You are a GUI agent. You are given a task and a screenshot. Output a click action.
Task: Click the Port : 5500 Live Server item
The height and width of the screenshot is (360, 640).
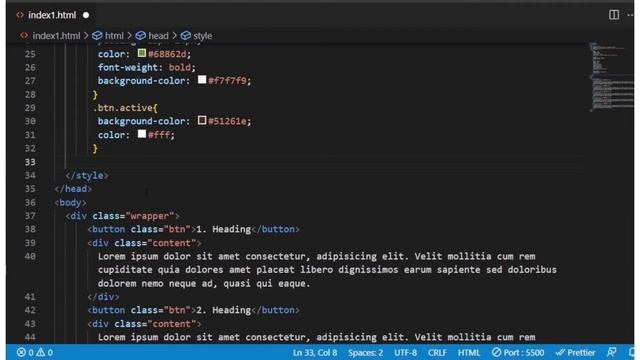click(518, 353)
